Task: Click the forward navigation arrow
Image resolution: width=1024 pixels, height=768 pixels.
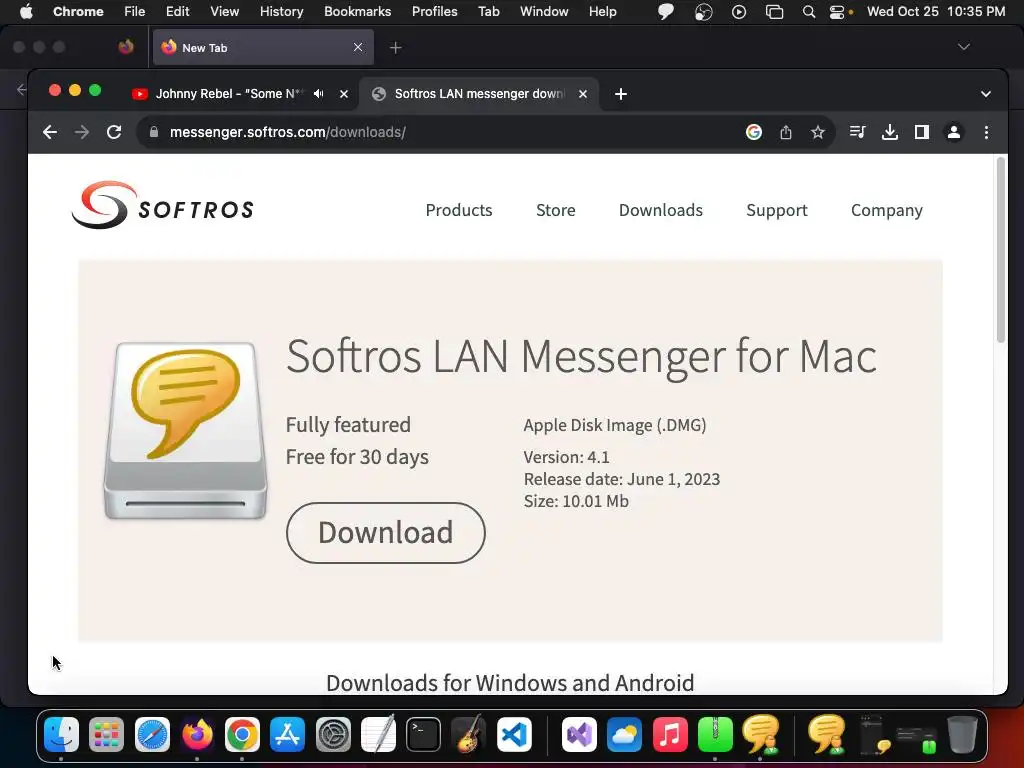Action: [82, 132]
